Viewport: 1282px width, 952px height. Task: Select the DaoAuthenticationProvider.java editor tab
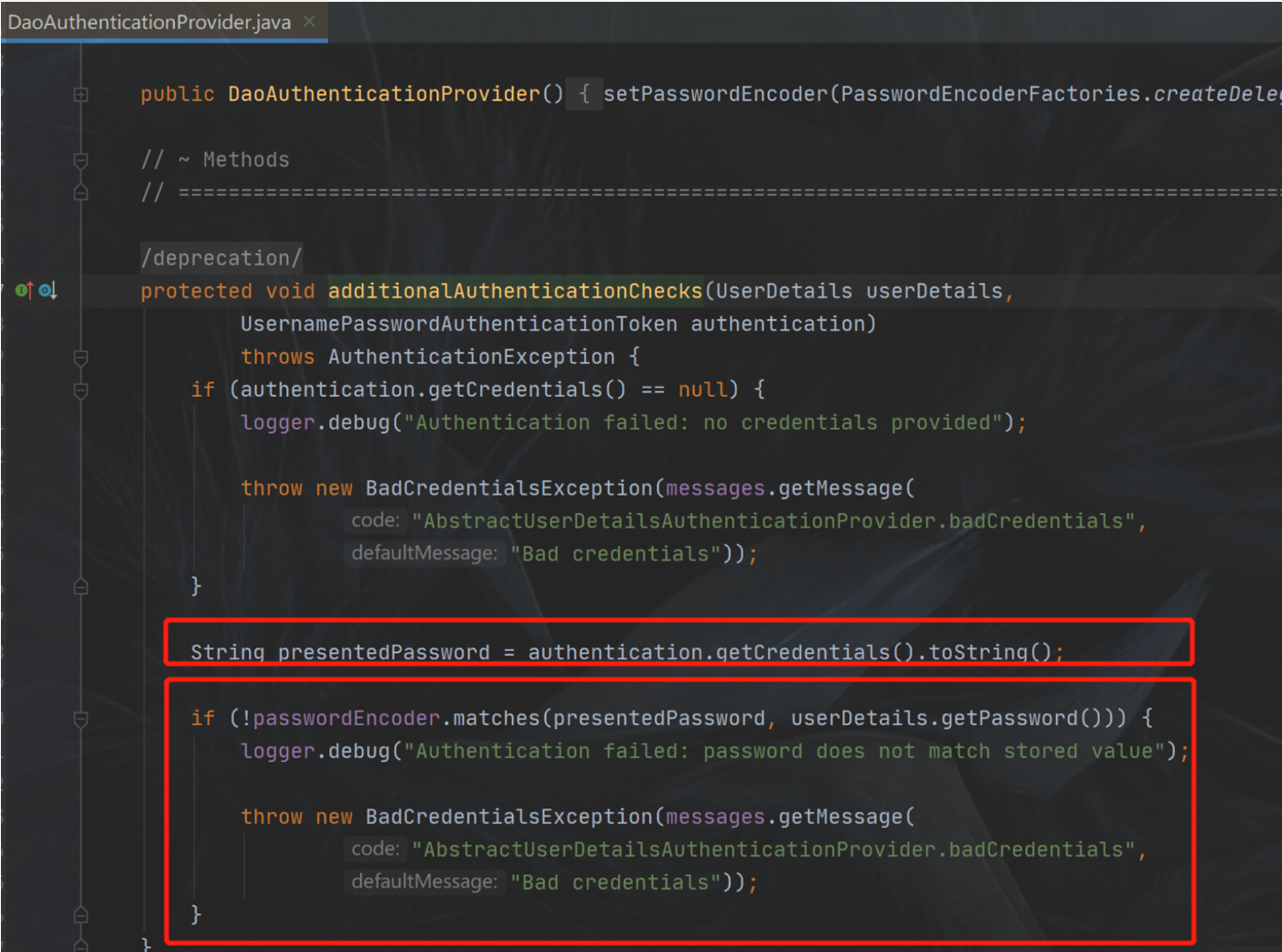click(x=149, y=22)
